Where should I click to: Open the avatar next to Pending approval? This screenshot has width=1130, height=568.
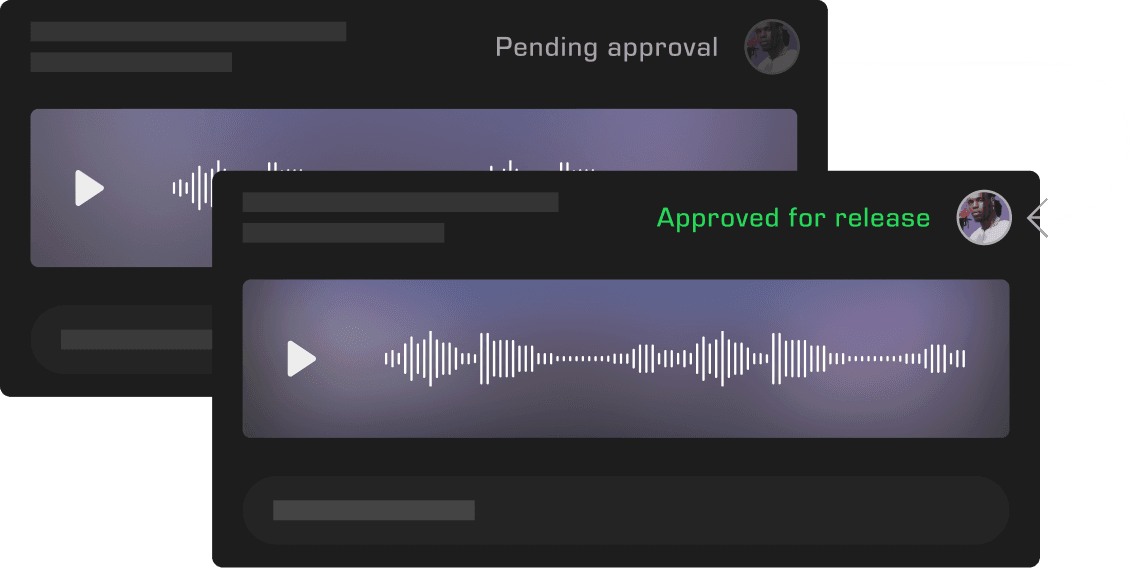pyautogui.click(x=772, y=47)
